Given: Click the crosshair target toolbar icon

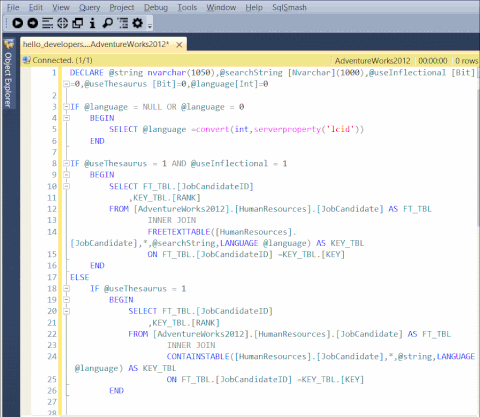Looking at the screenshot, I should coord(62,23).
